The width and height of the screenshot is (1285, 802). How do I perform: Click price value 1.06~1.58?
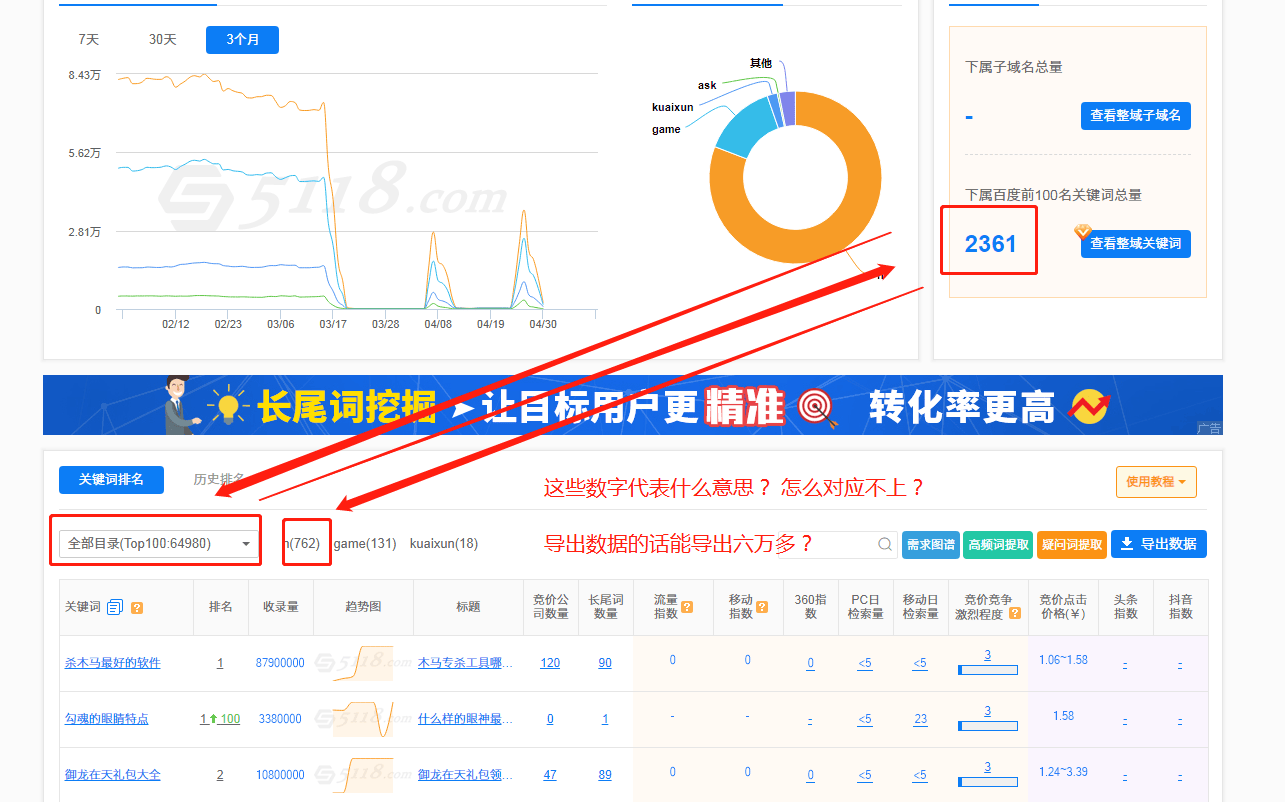pyautogui.click(x=1063, y=660)
